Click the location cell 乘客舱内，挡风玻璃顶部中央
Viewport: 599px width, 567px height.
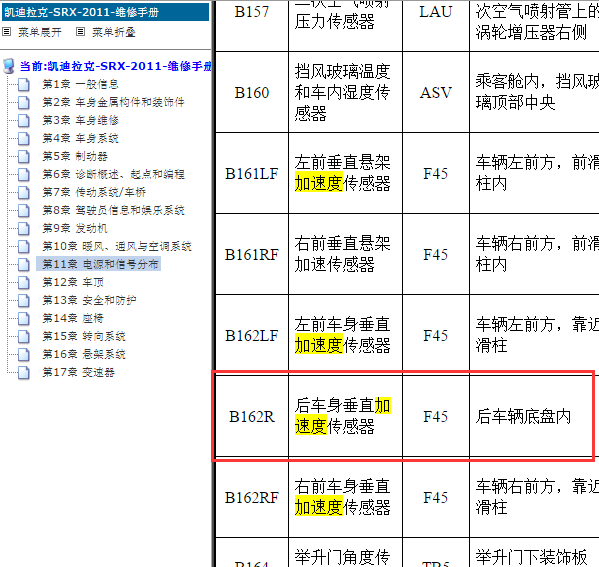[x=534, y=92]
